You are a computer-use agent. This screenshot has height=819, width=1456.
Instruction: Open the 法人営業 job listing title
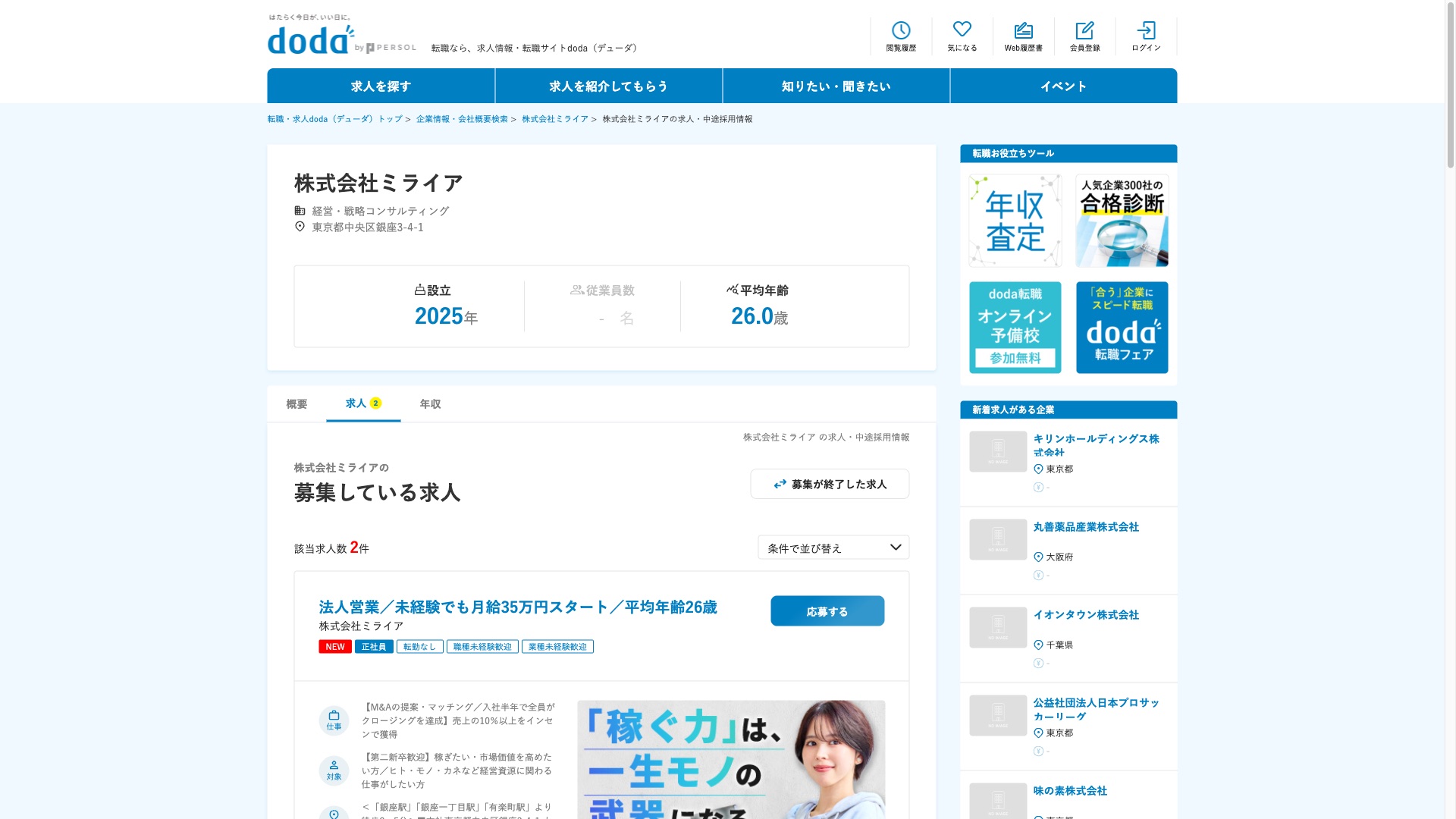[x=518, y=607]
